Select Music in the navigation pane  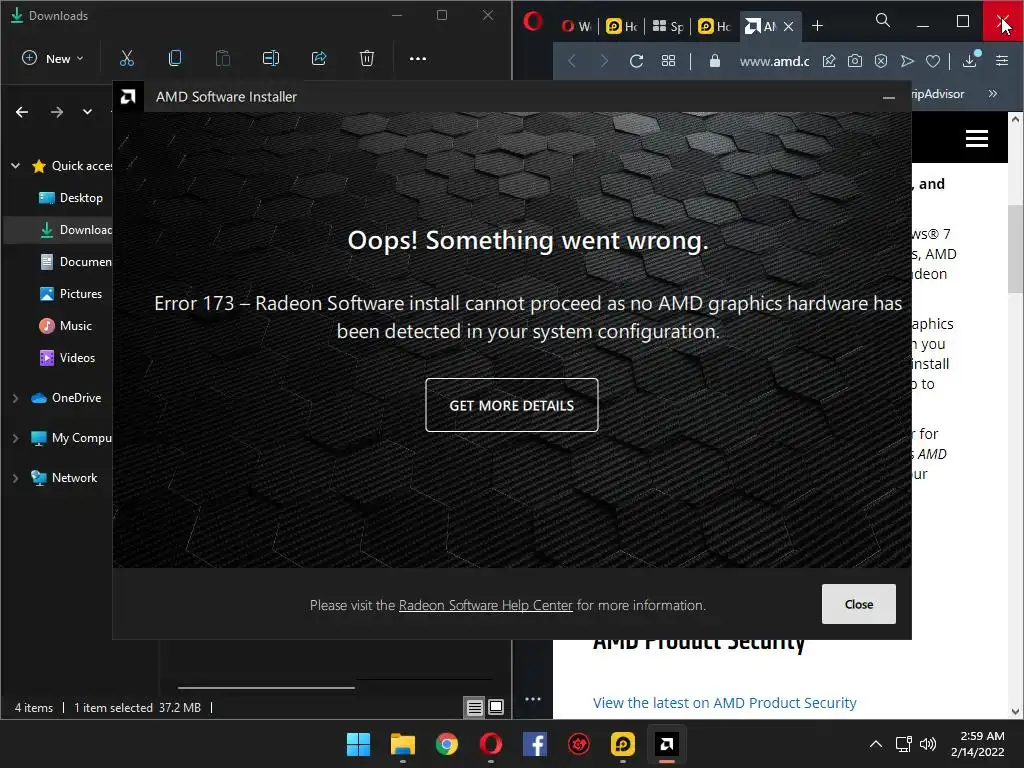tap(65, 326)
